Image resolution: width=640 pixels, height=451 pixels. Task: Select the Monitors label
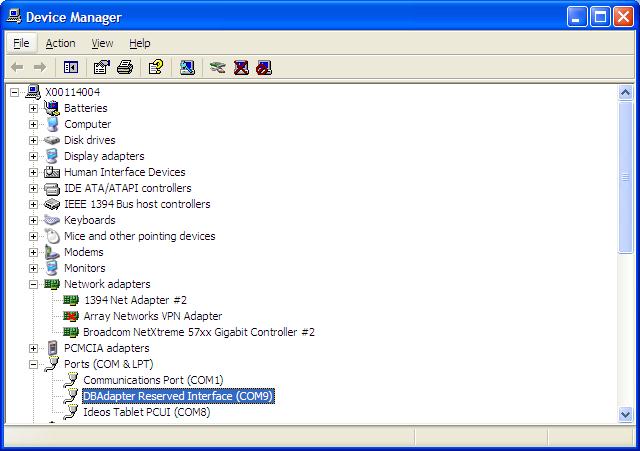tap(84, 268)
